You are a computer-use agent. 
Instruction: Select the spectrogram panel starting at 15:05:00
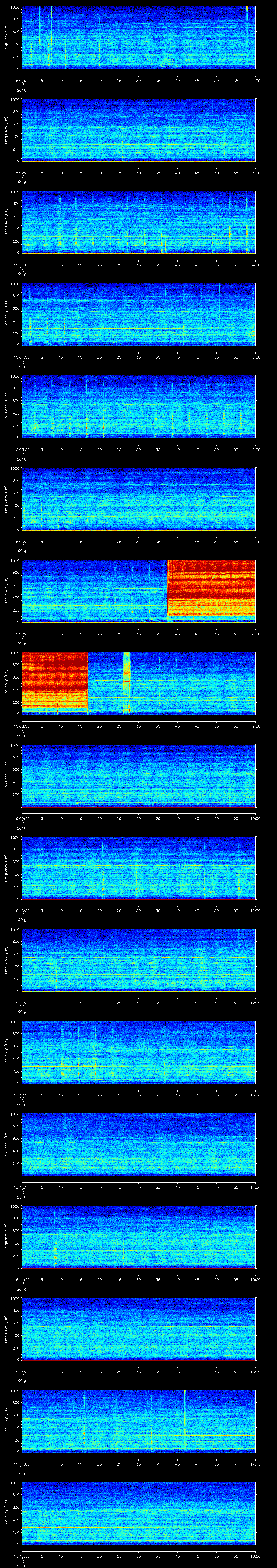pyautogui.click(x=138, y=407)
